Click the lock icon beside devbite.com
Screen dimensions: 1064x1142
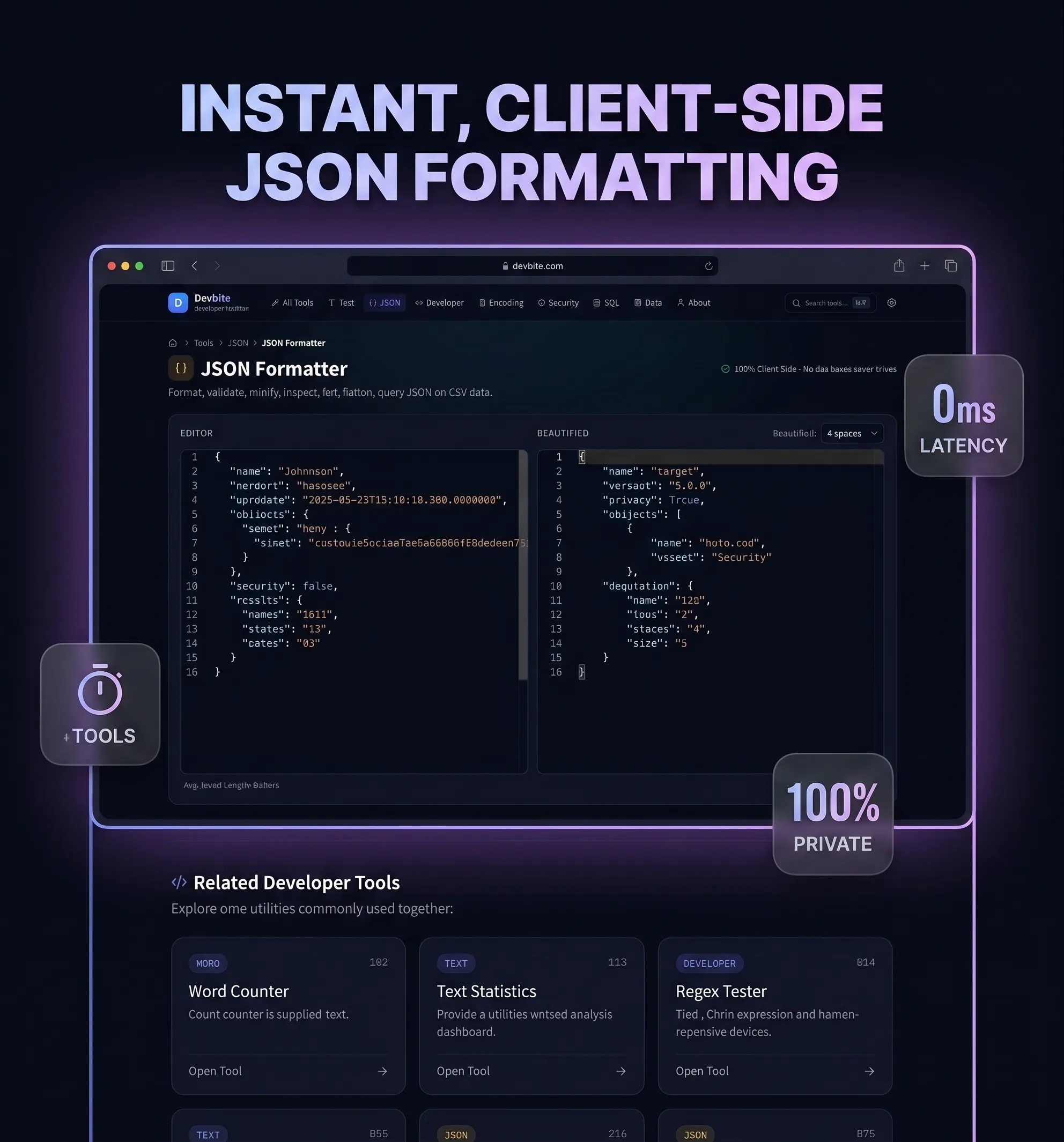[x=506, y=266]
